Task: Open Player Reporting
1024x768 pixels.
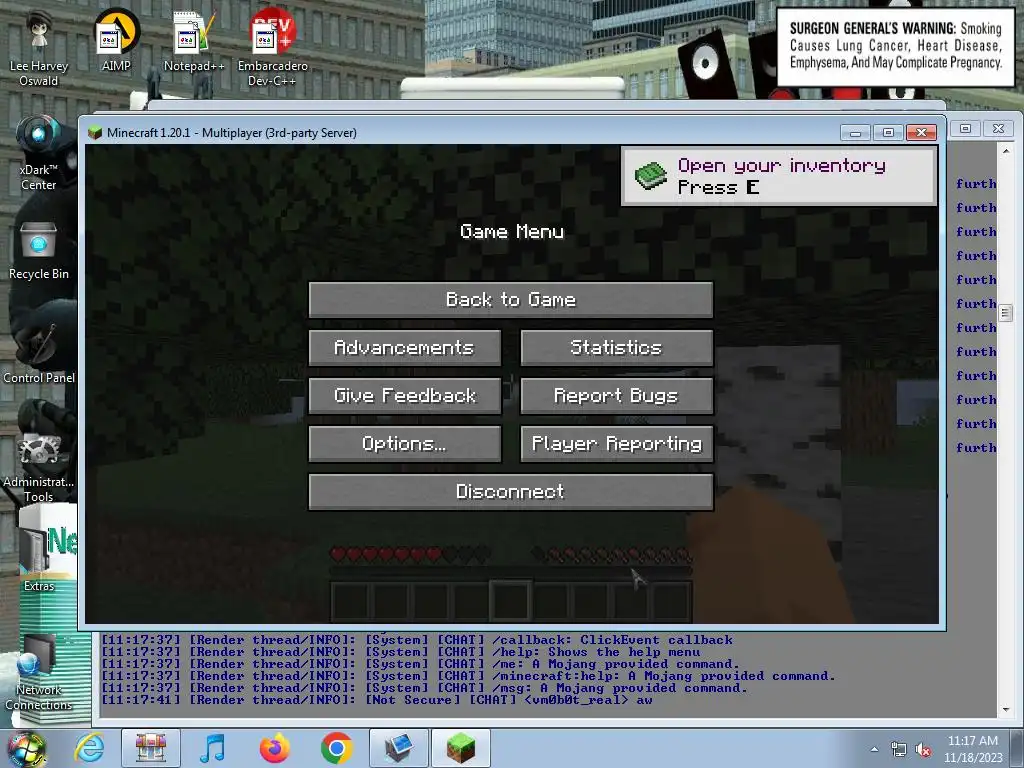Action: [616, 444]
